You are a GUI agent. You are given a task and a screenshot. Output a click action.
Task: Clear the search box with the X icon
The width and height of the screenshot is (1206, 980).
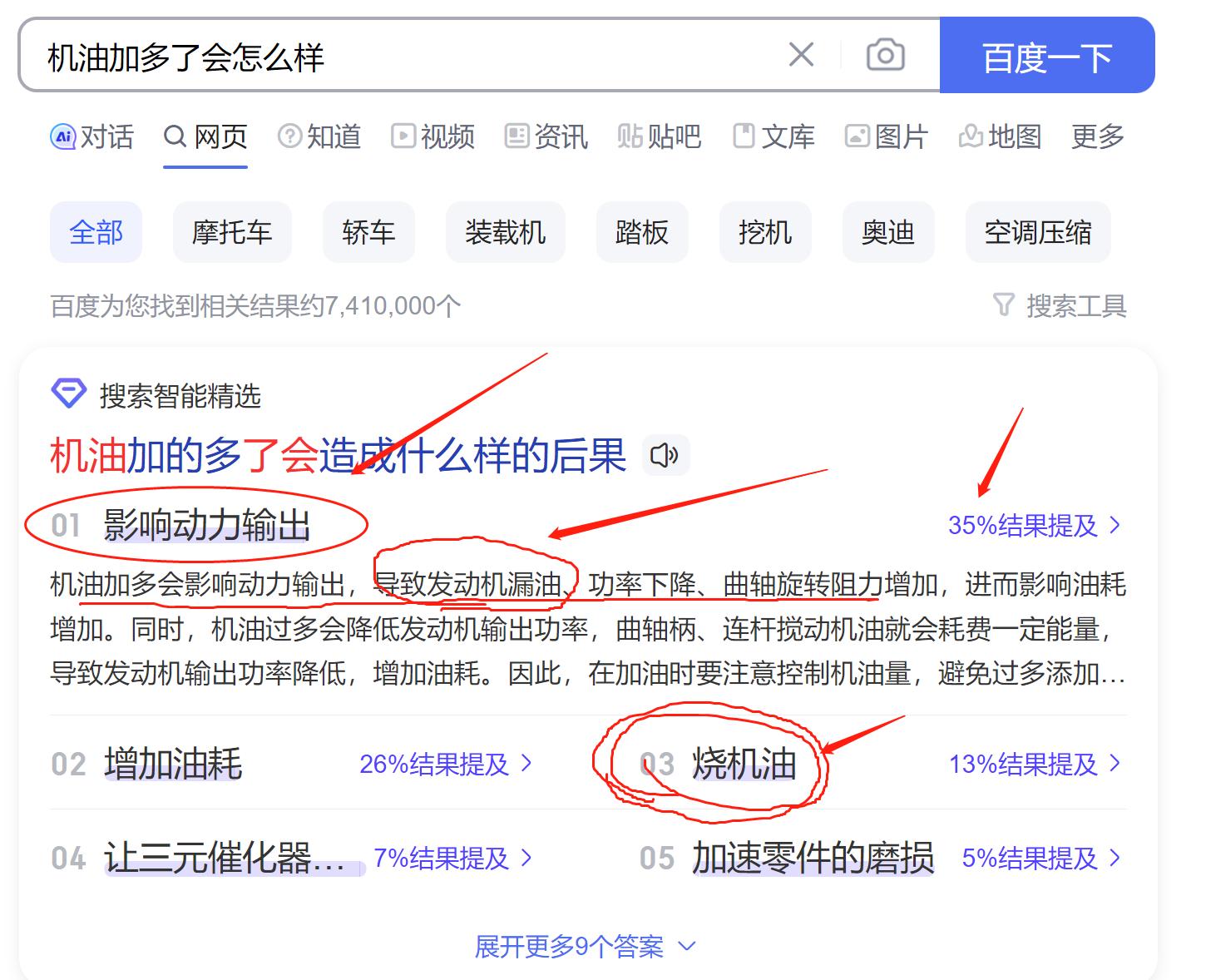pyautogui.click(x=801, y=54)
